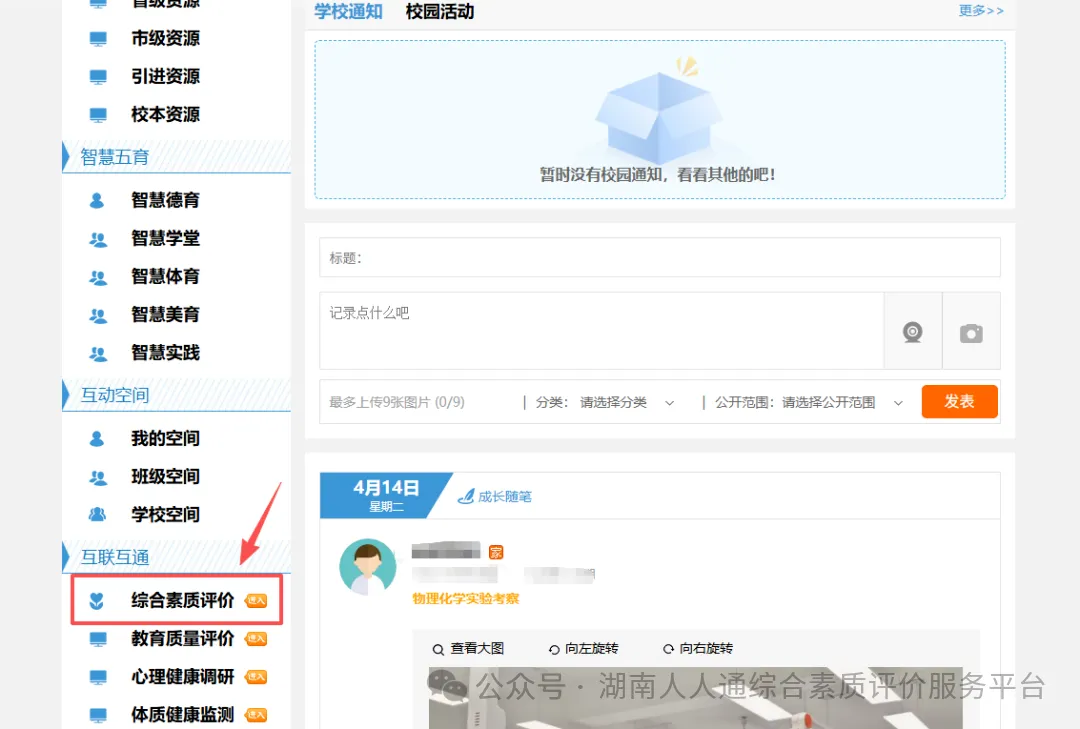Rotate the photo left with 向左旋转

tap(584, 648)
